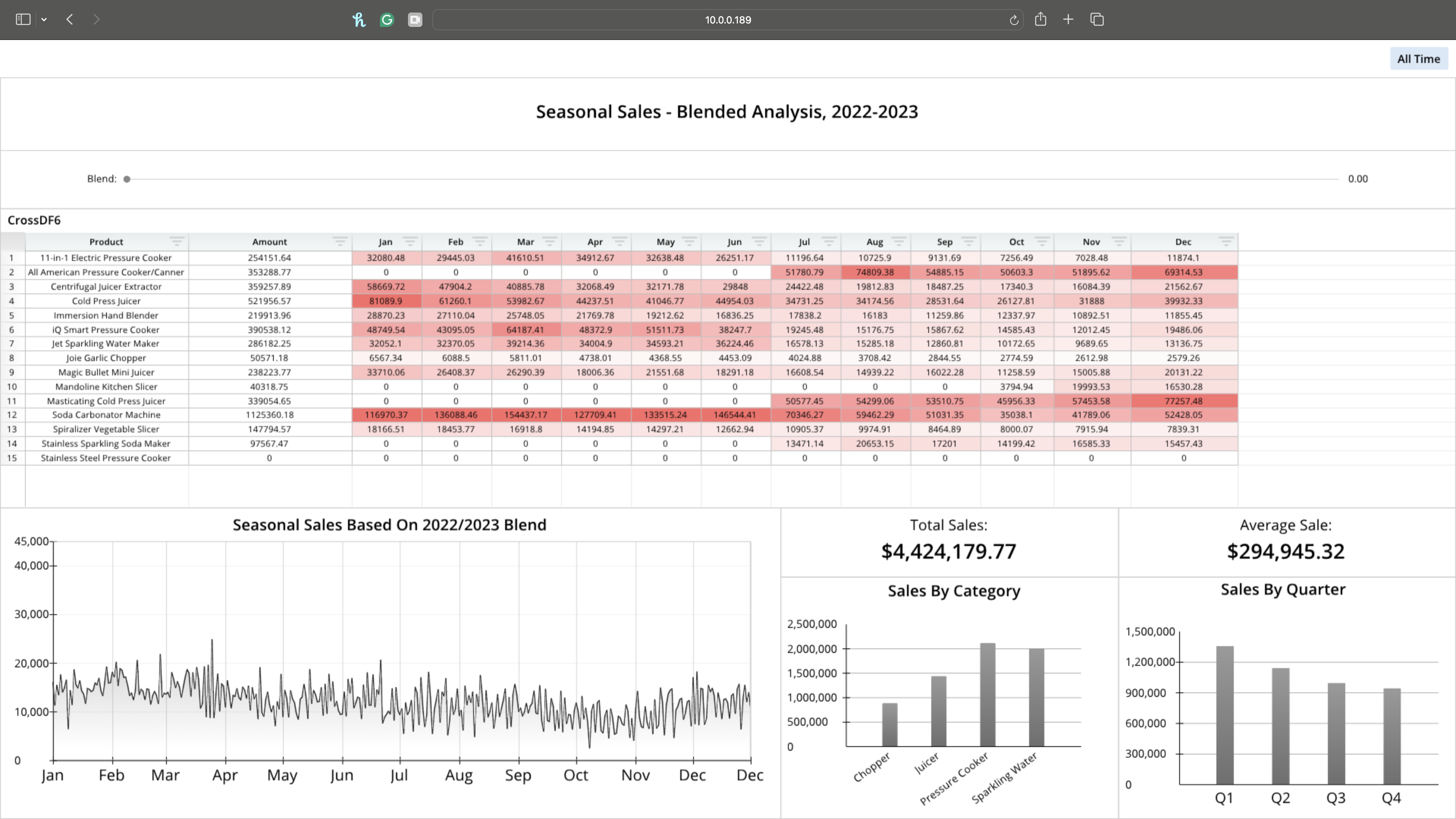Click the Q1 bar in quarter chart
This screenshot has height=819, width=1456.
click(x=1225, y=715)
